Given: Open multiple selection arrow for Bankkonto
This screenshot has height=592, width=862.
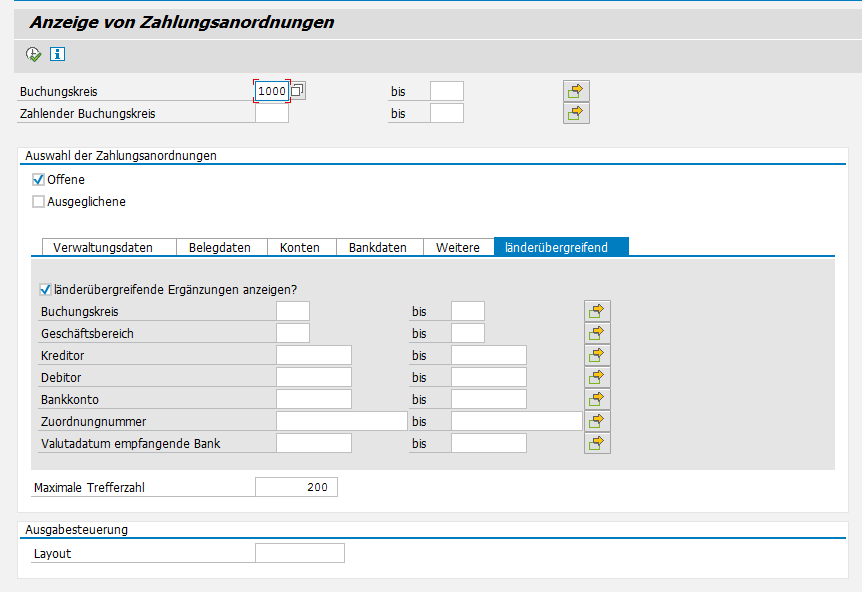Looking at the screenshot, I should [597, 399].
